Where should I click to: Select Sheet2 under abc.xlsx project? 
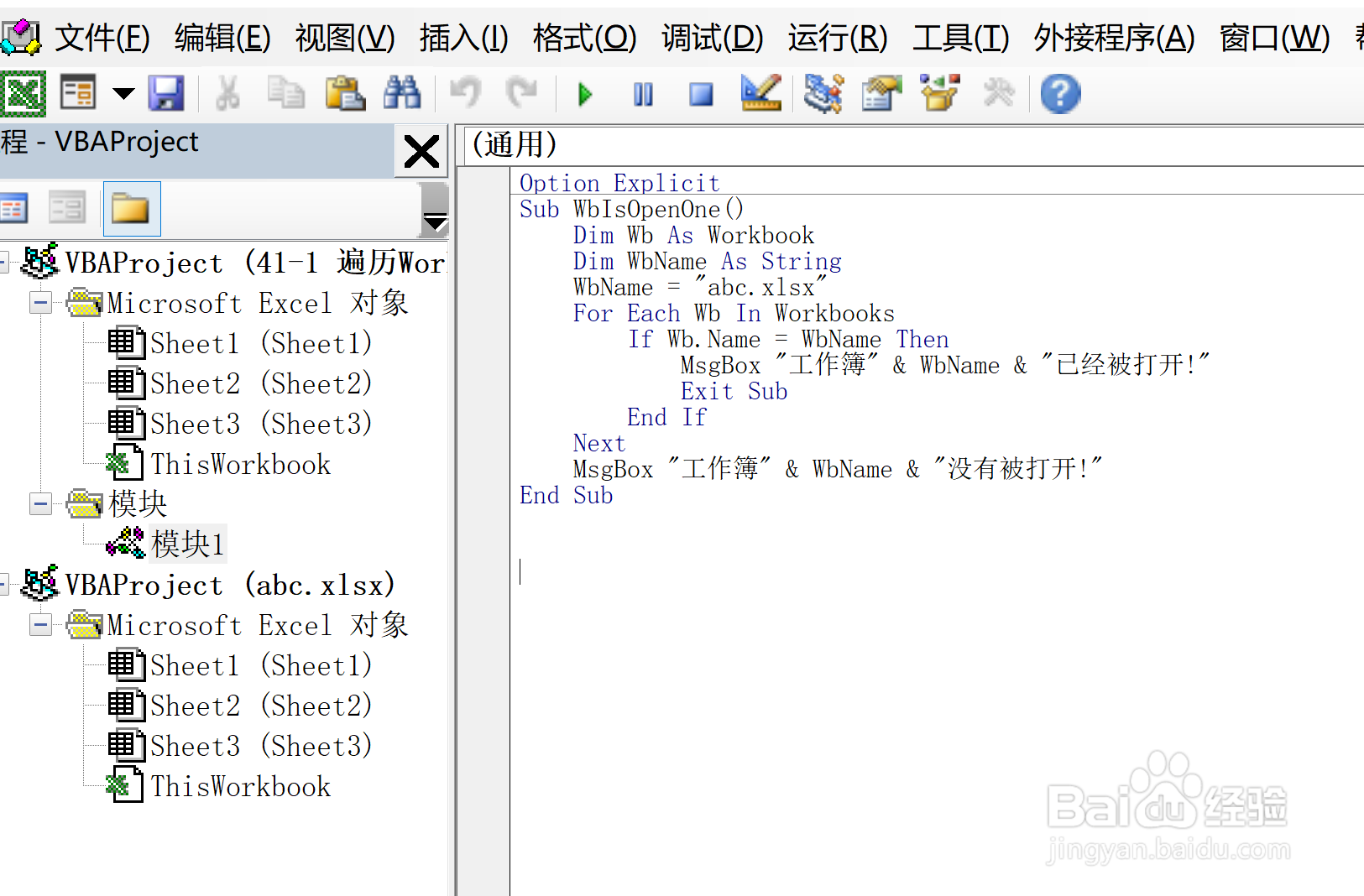260,706
